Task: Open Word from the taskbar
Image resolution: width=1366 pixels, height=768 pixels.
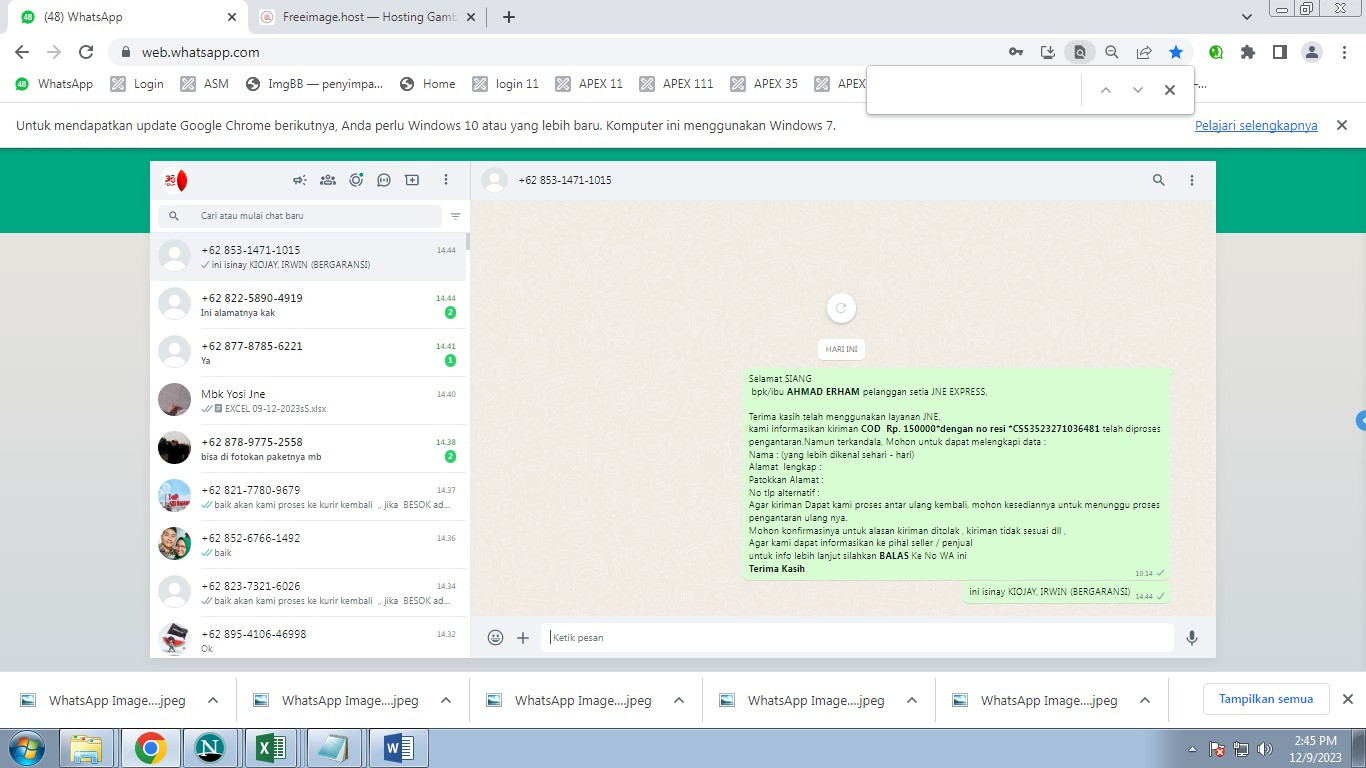Action: [x=398, y=748]
